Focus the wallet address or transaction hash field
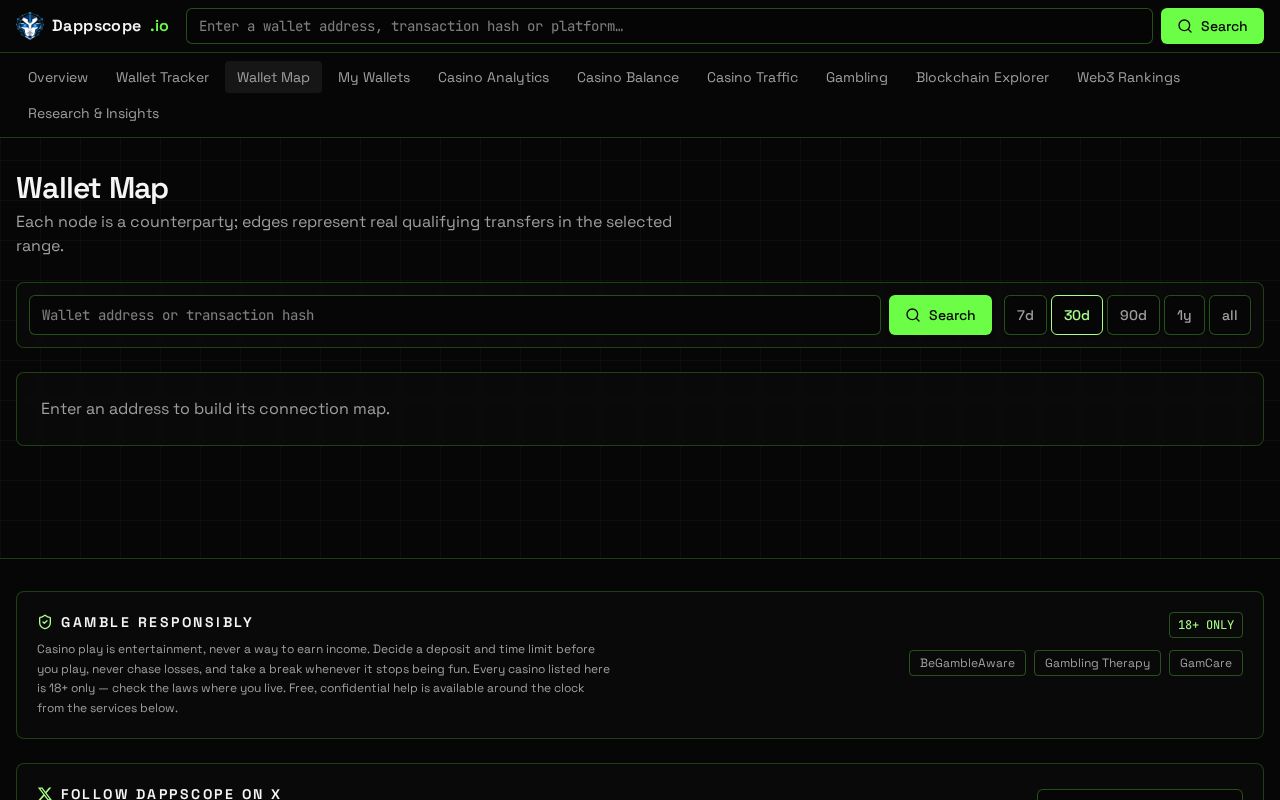 click(455, 315)
